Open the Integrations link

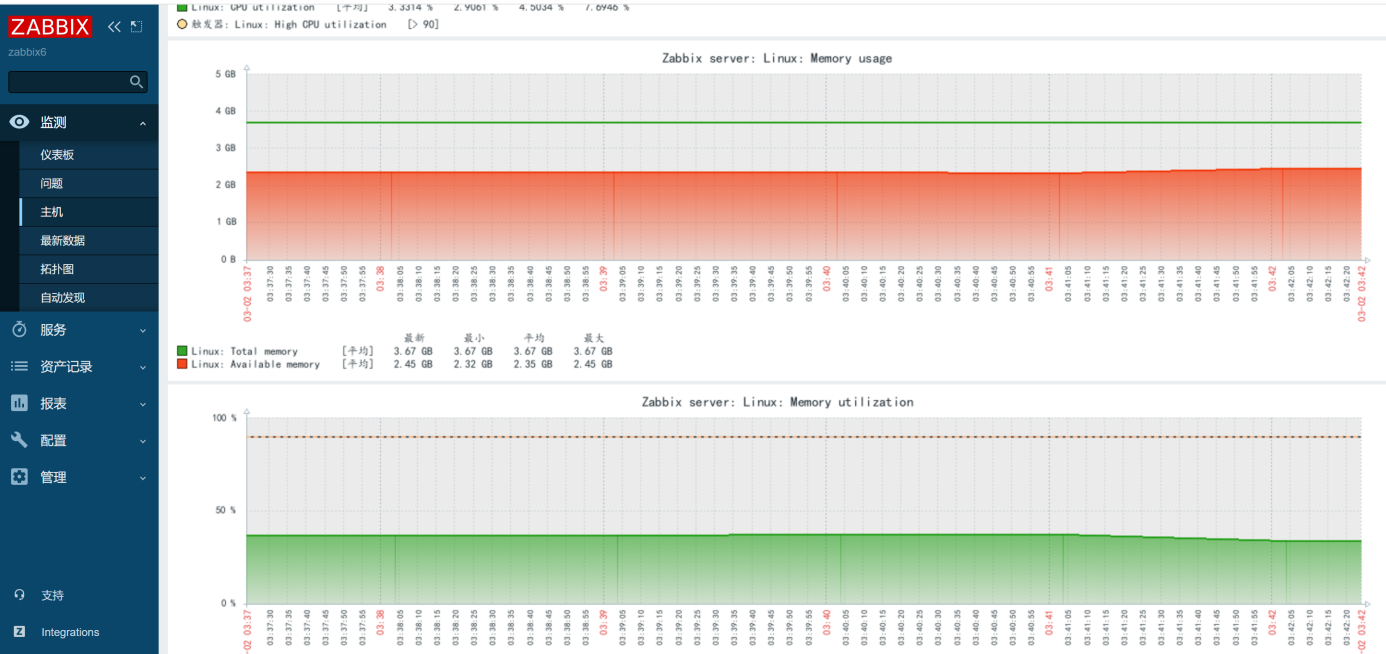(x=70, y=632)
